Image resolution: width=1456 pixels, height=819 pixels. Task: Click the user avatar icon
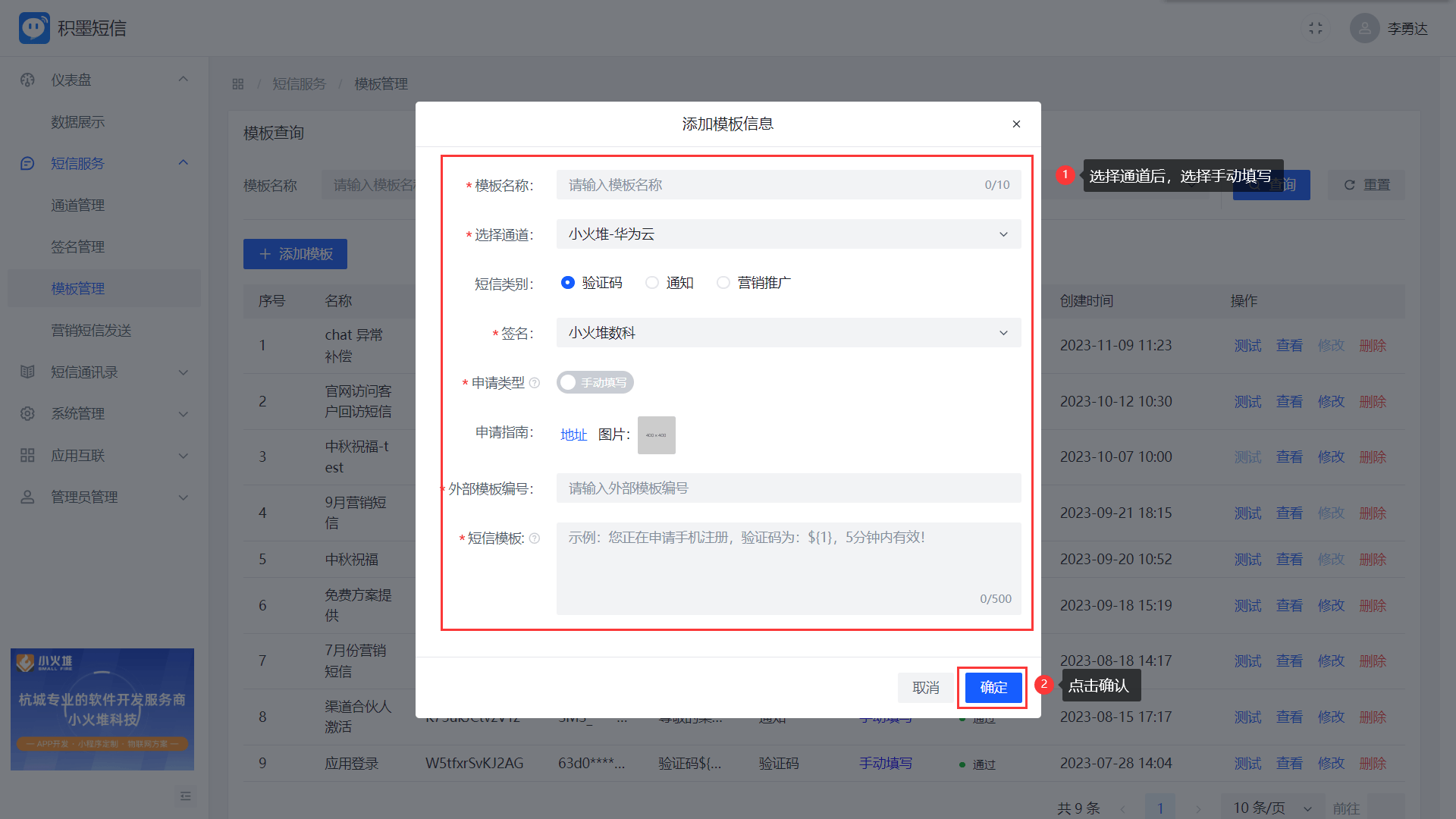point(1364,28)
